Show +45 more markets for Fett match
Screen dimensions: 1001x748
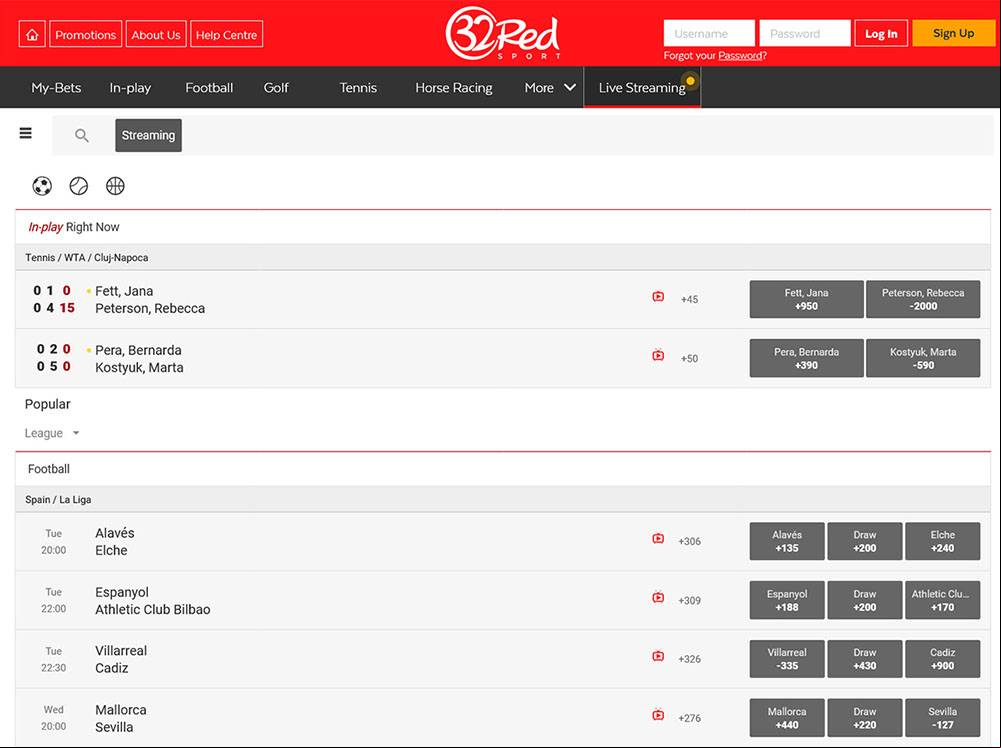tap(689, 299)
